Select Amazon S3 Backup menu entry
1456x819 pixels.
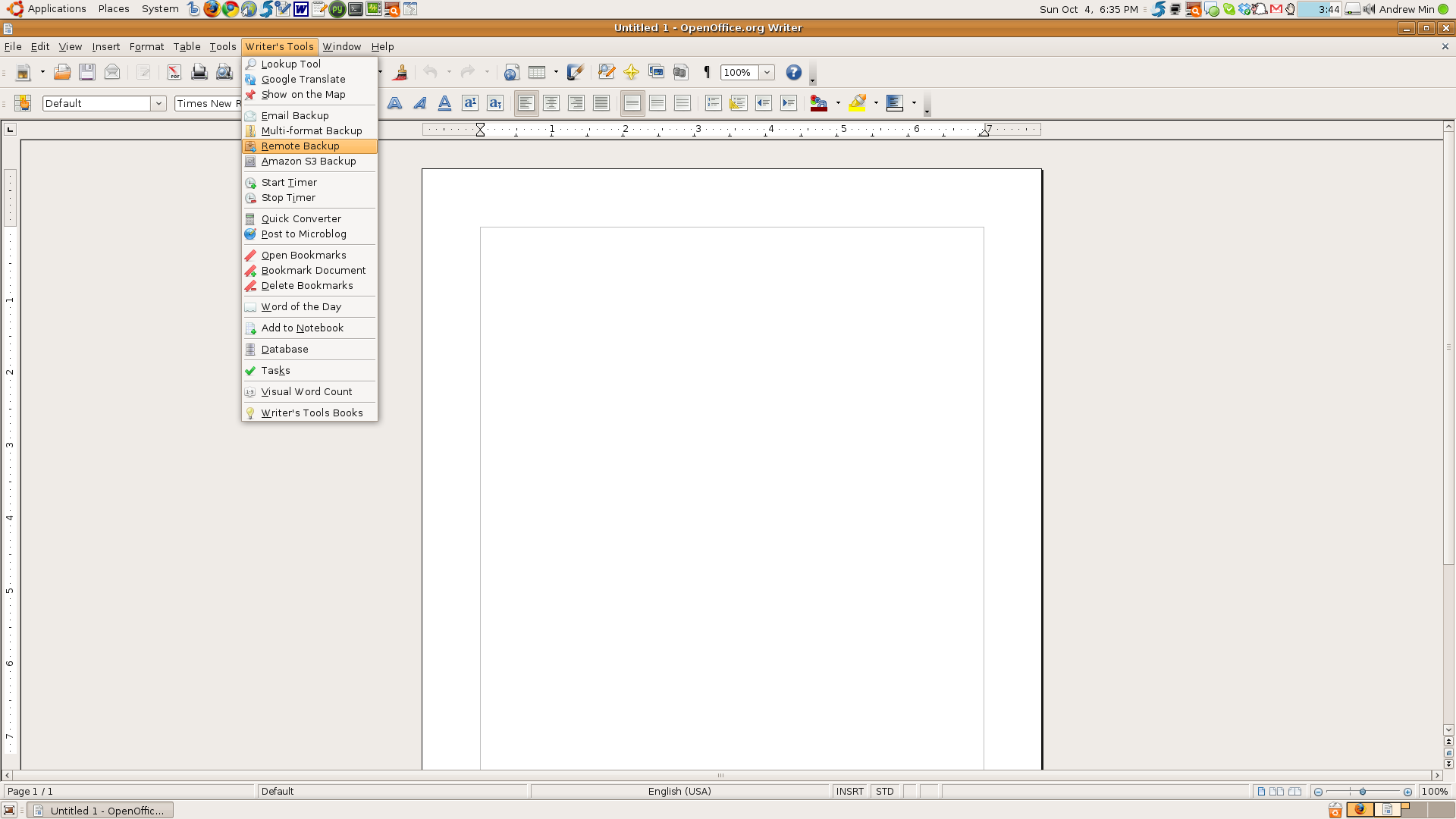(308, 162)
